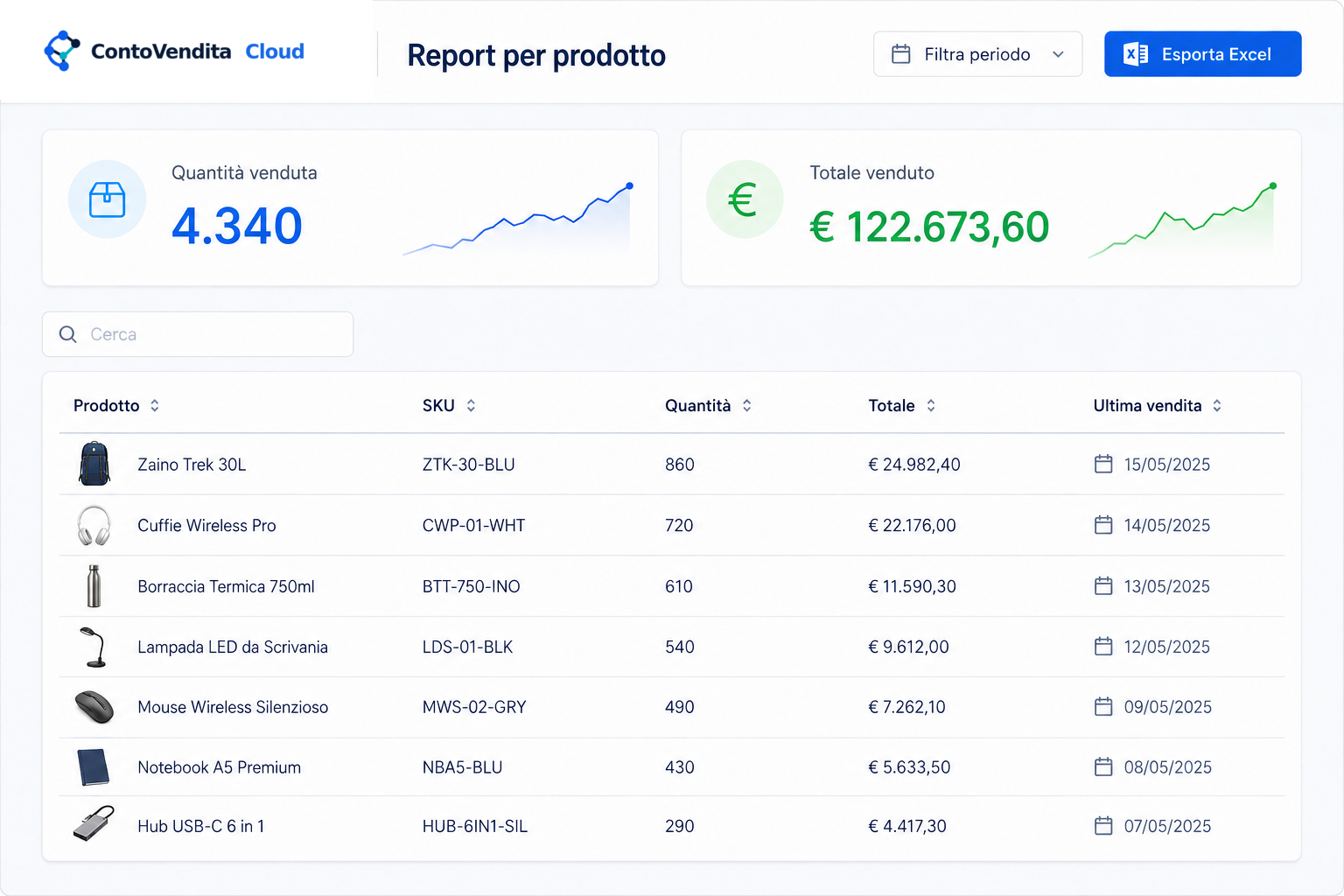1344x896 pixels.
Task: Click the magnifier icon in the search box
Action: [x=68, y=334]
